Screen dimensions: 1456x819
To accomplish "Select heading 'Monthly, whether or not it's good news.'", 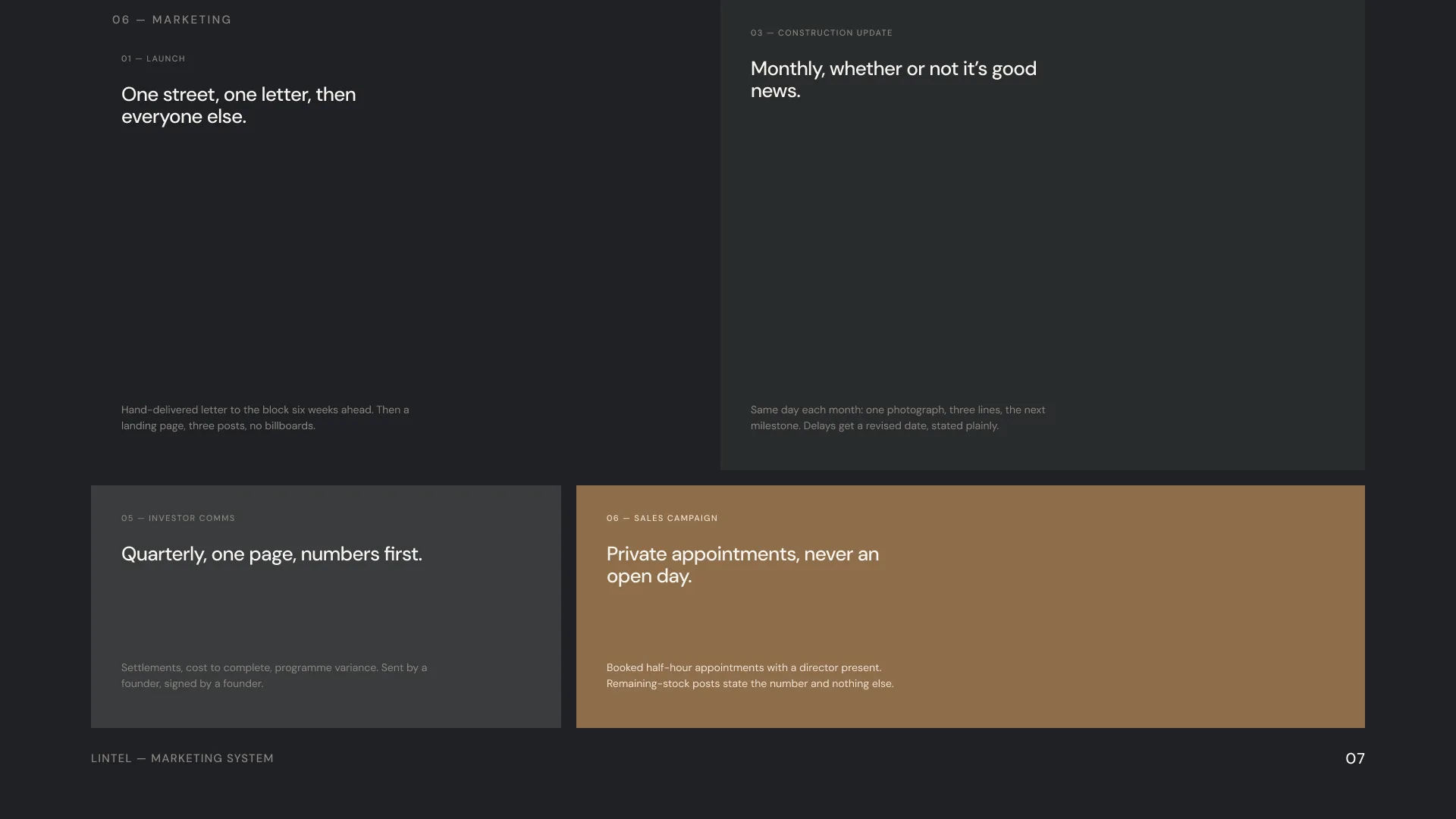I will 893,80.
